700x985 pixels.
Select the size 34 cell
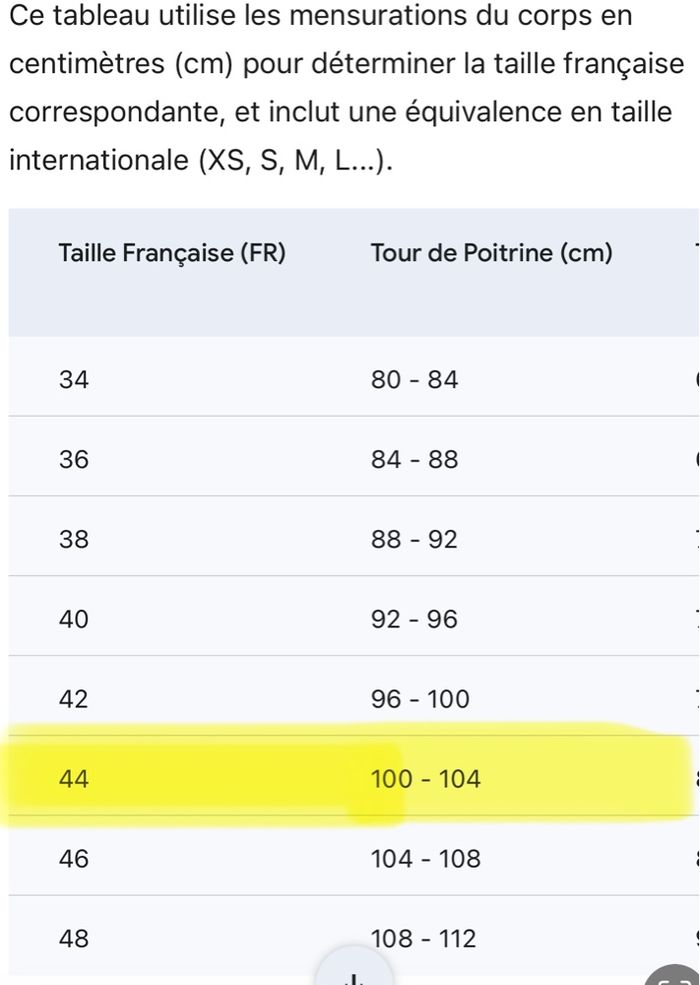click(75, 380)
